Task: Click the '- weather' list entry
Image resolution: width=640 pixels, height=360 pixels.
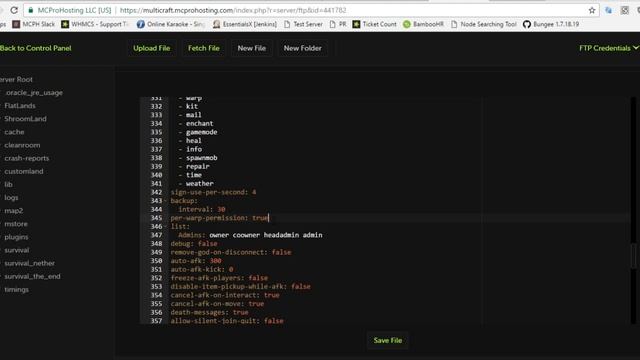Action: coord(196,184)
